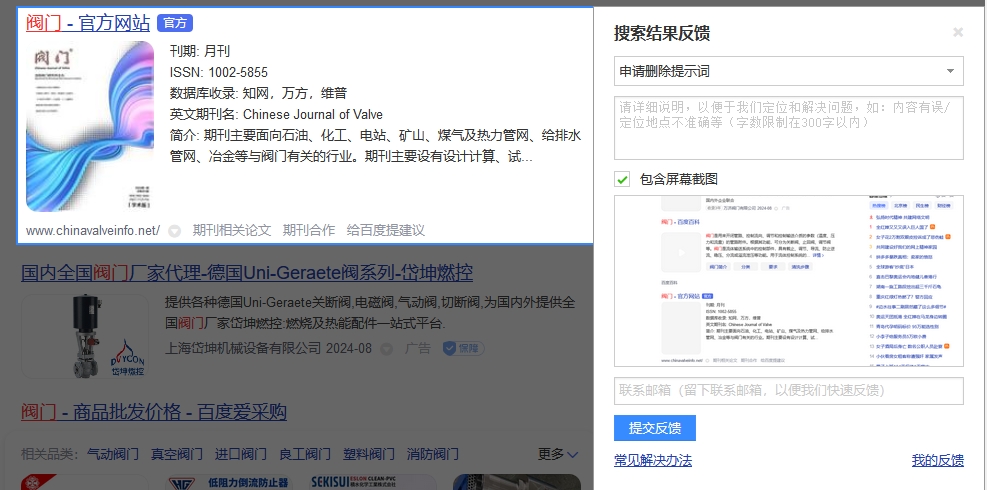987x490 pixels.
Task: Toggle the 包含屏幕截图 checkbox
Action: [623, 179]
